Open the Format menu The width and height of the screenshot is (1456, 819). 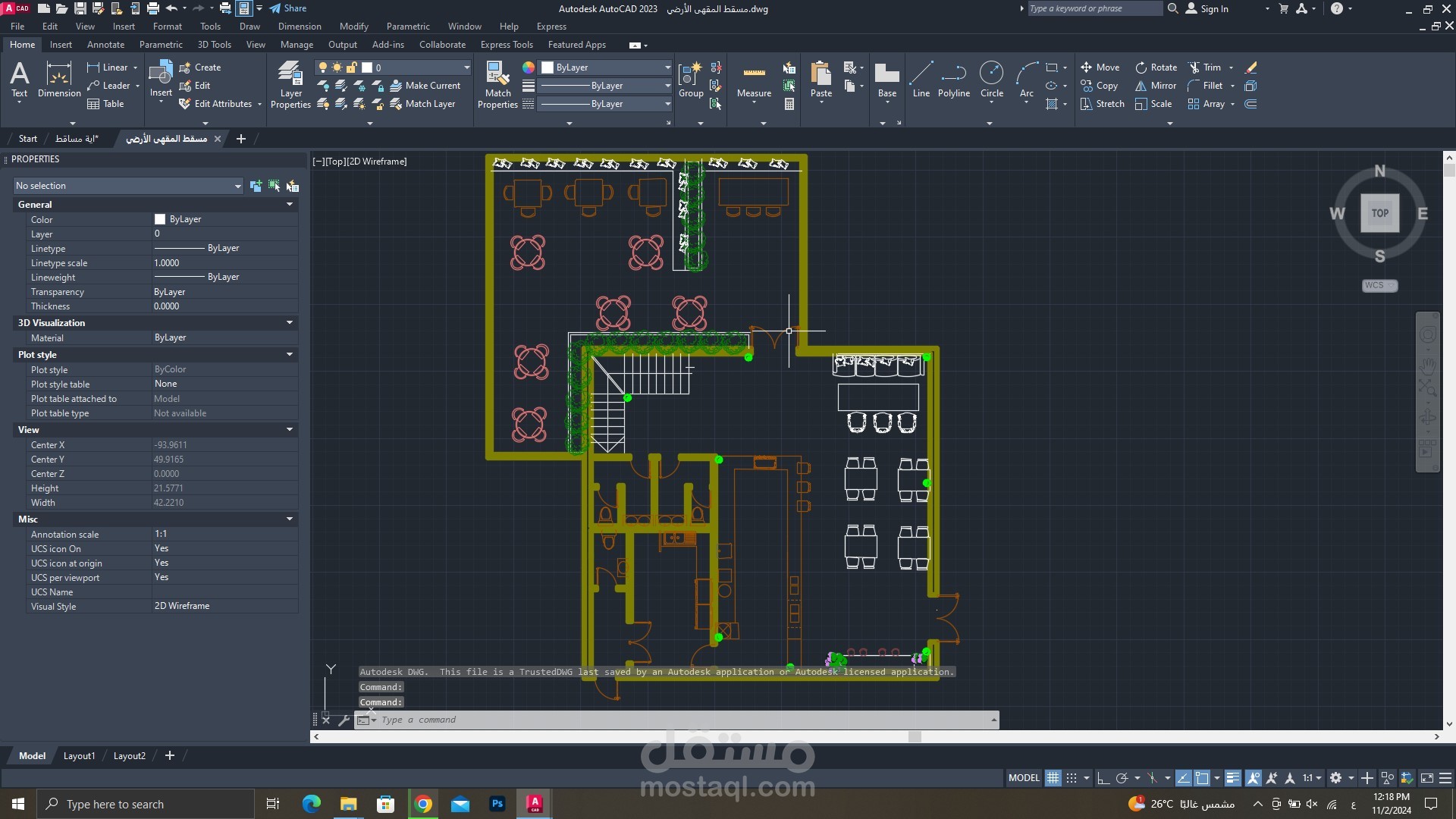167,27
